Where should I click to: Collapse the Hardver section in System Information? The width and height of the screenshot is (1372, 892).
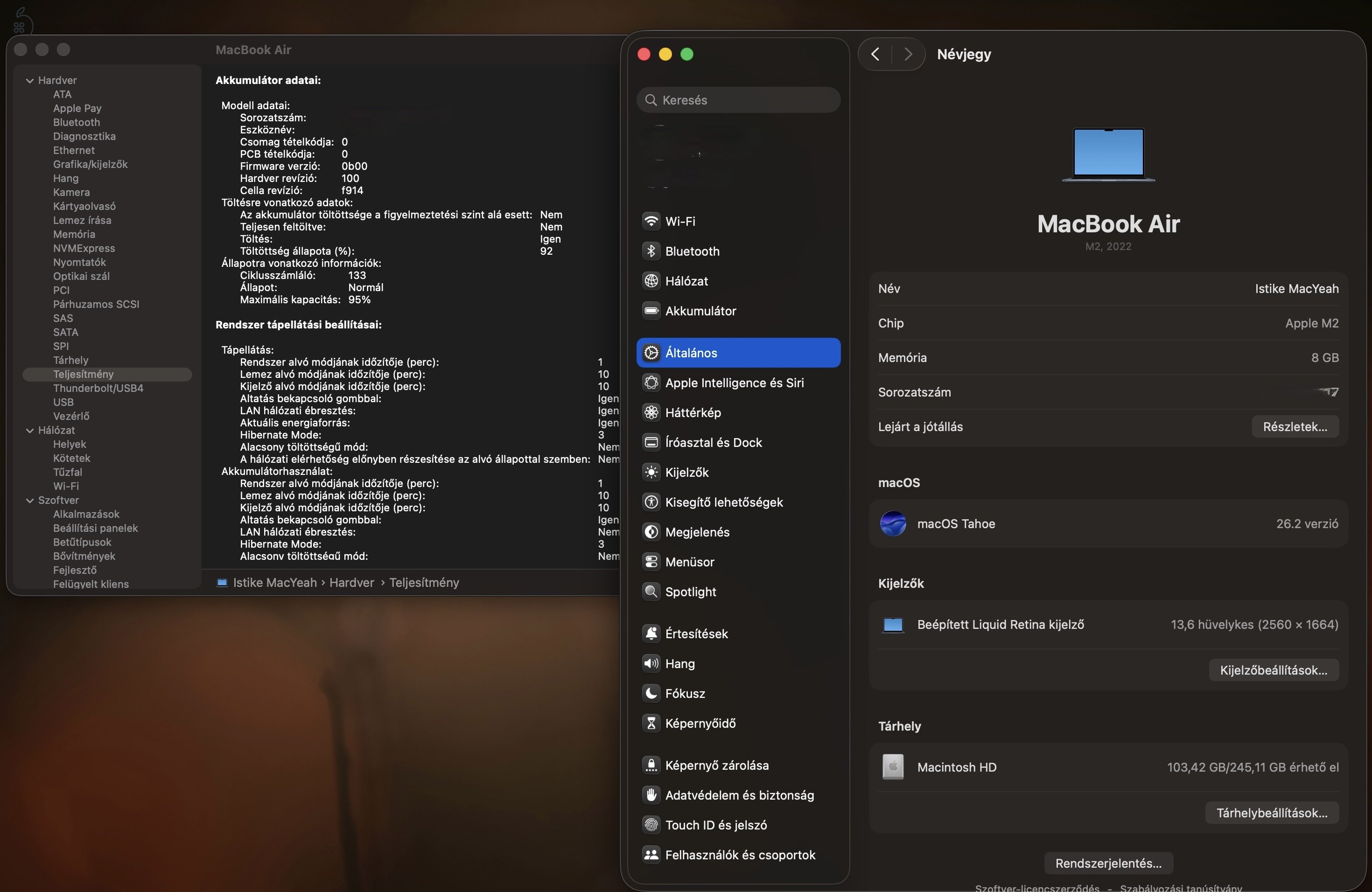[x=29, y=80]
